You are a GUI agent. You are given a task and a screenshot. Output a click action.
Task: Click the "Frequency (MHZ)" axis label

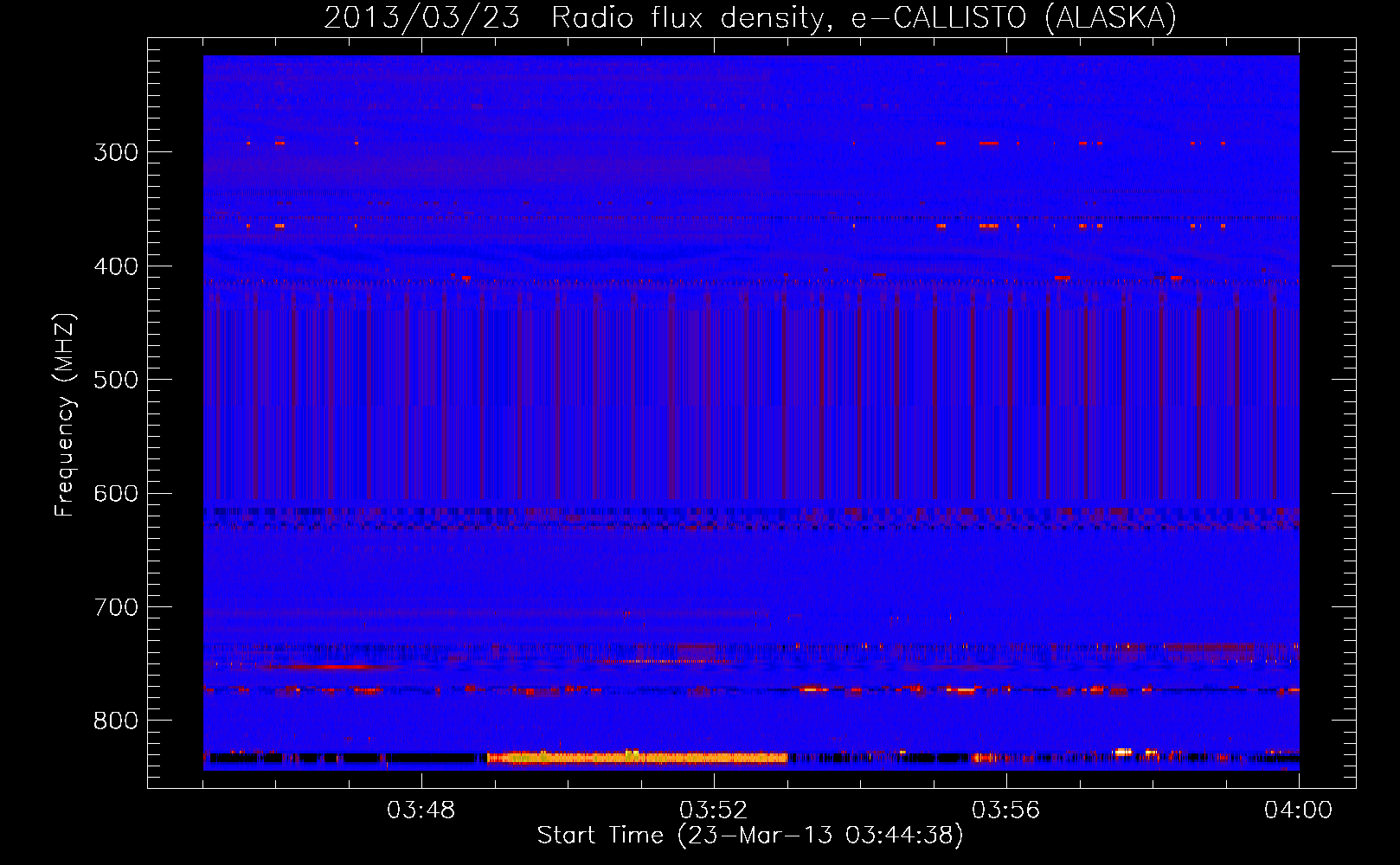(65, 414)
